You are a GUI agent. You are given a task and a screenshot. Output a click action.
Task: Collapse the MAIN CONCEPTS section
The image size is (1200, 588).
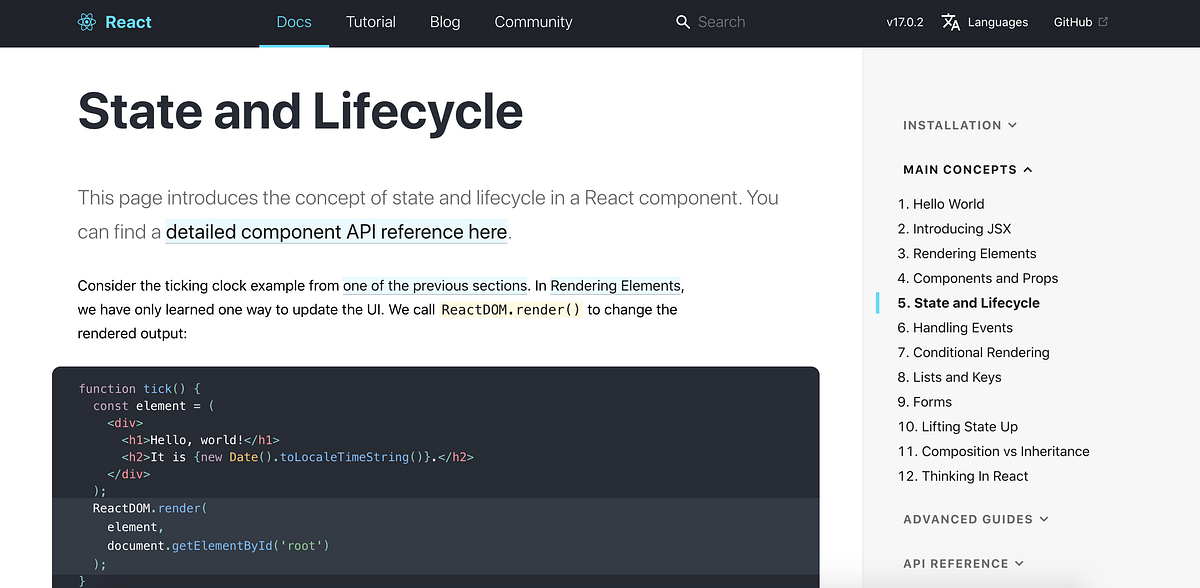[x=967, y=169]
